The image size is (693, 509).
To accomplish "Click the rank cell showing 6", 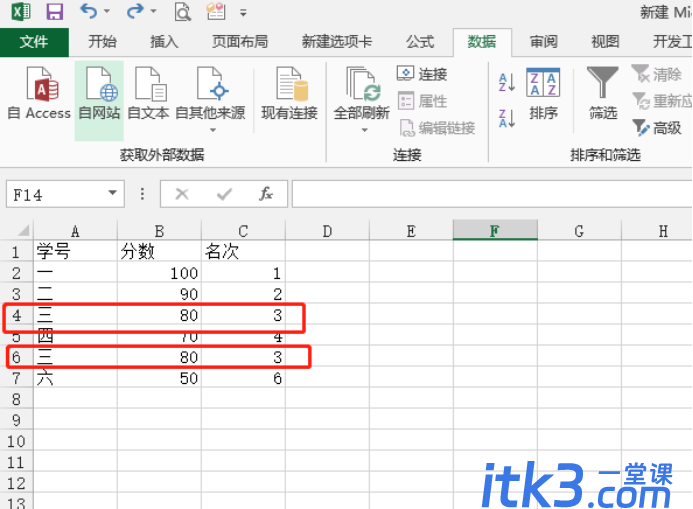I will (x=243, y=378).
